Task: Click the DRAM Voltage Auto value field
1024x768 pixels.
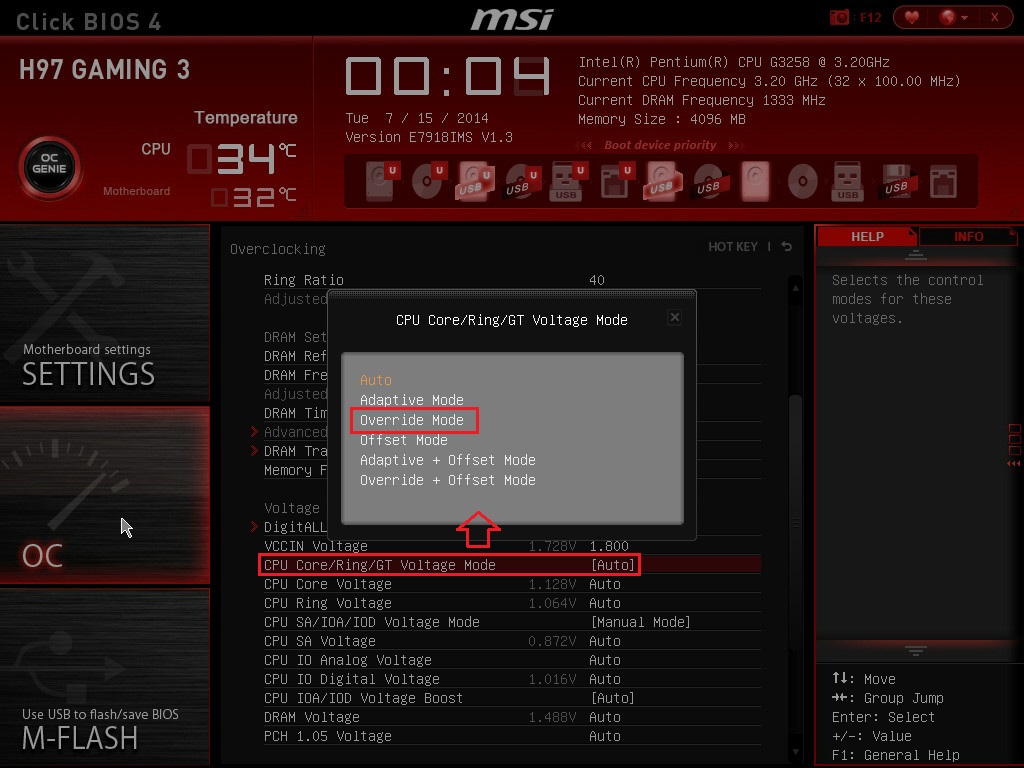Action: [605, 717]
